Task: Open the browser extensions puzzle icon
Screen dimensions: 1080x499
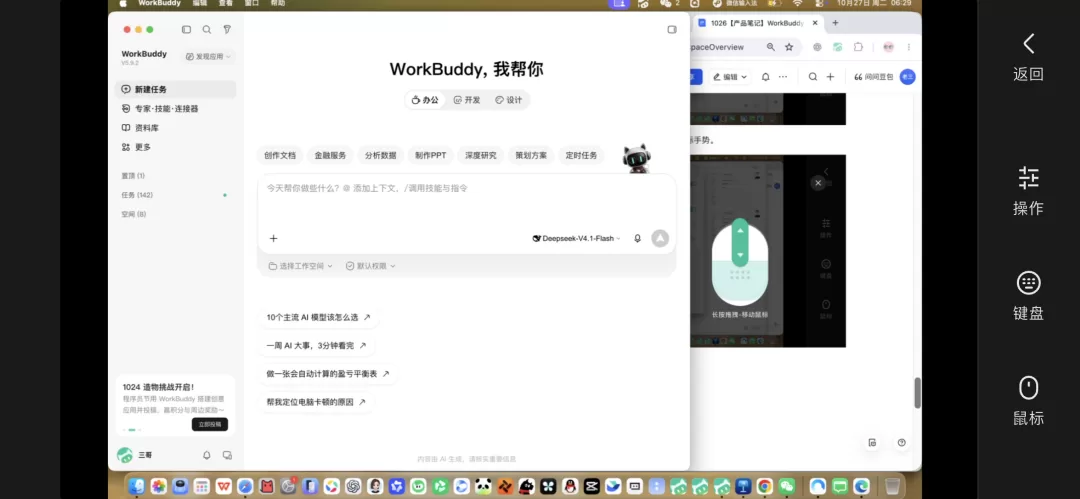Action: click(x=858, y=47)
